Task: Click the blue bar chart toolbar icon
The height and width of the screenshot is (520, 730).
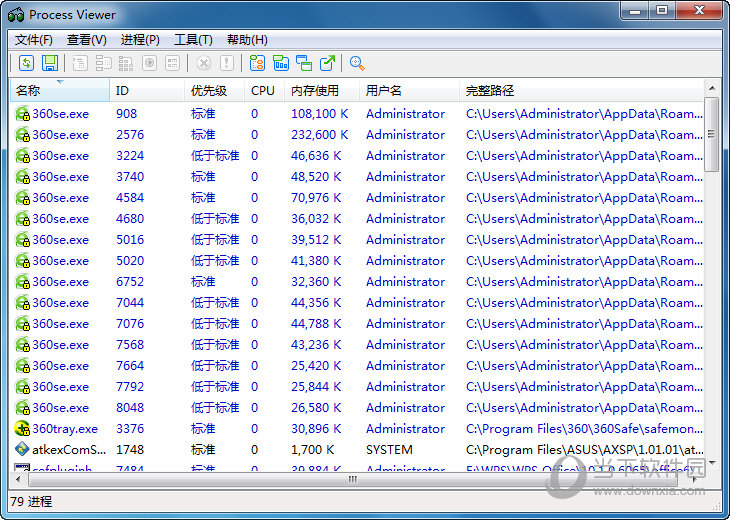Action: [x=281, y=63]
